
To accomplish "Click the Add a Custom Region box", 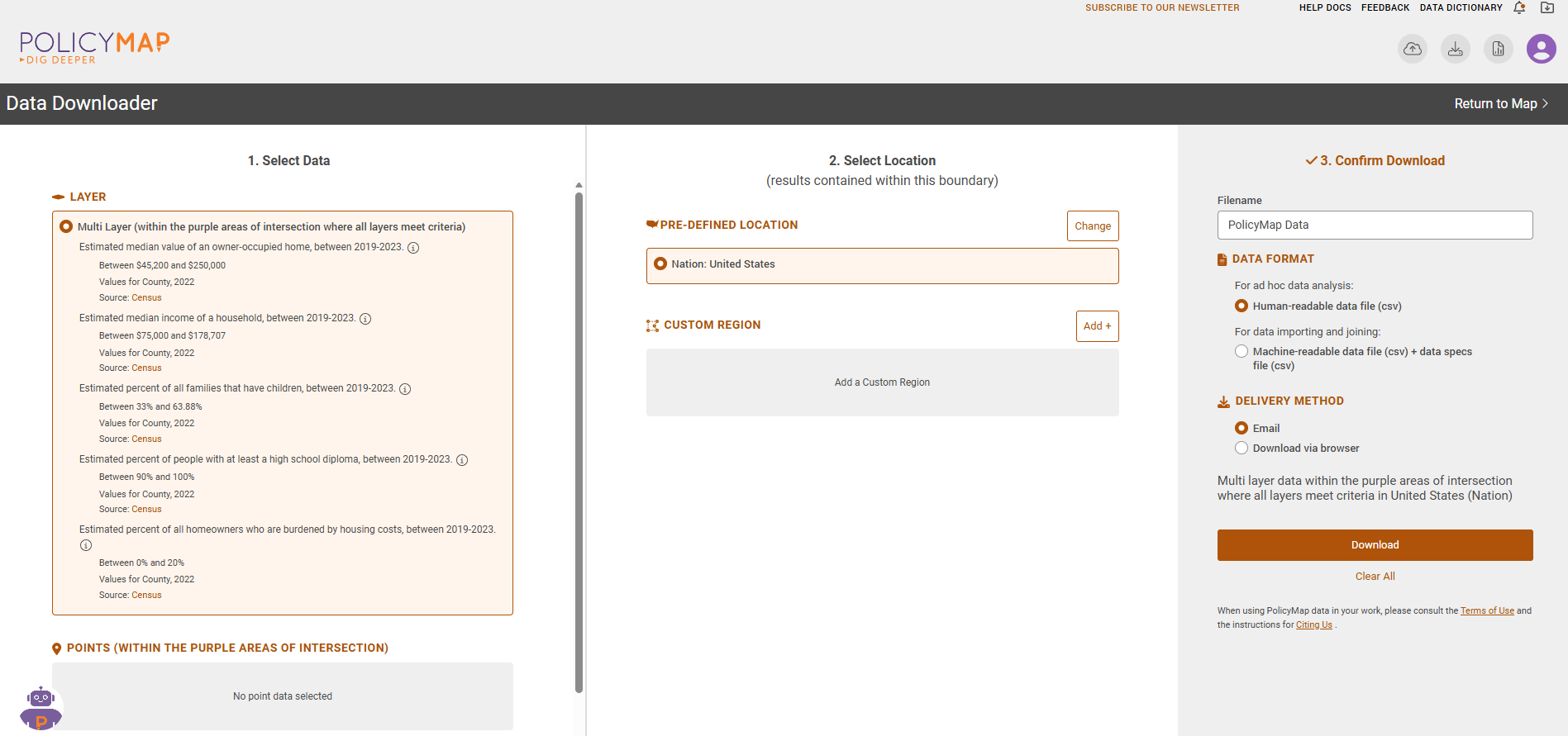I will [x=882, y=382].
